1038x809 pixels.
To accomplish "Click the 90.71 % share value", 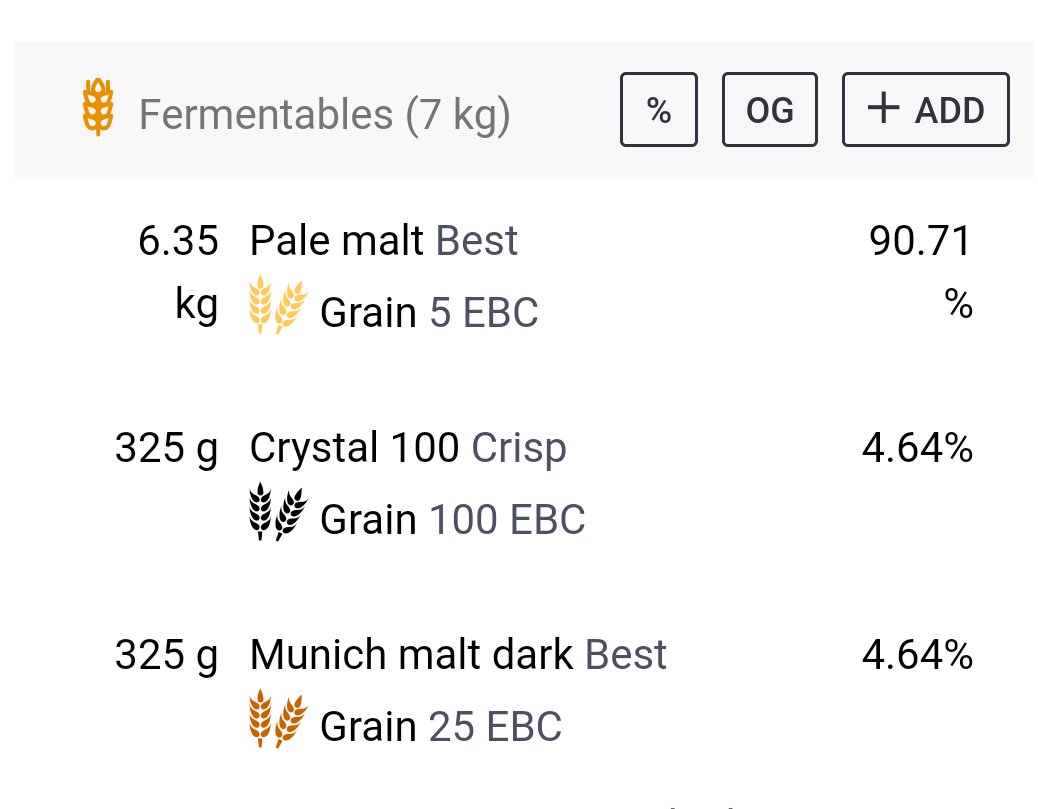I will [x=921, y=271].
